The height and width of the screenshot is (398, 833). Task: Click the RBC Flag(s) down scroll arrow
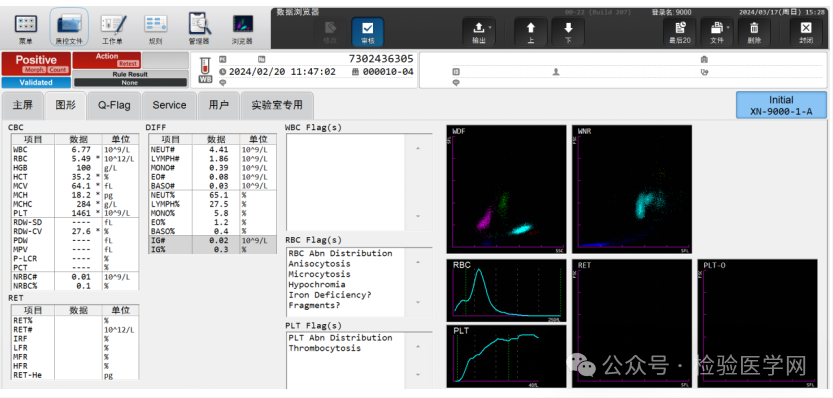418,302
